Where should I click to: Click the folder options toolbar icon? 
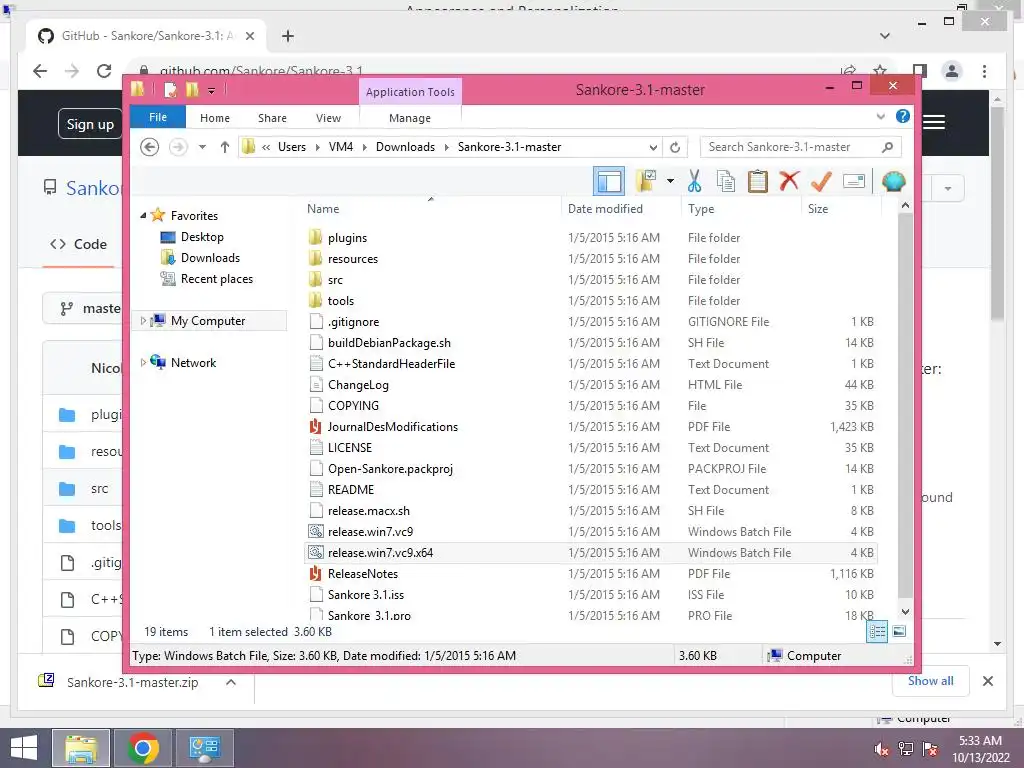coord(646,181)
